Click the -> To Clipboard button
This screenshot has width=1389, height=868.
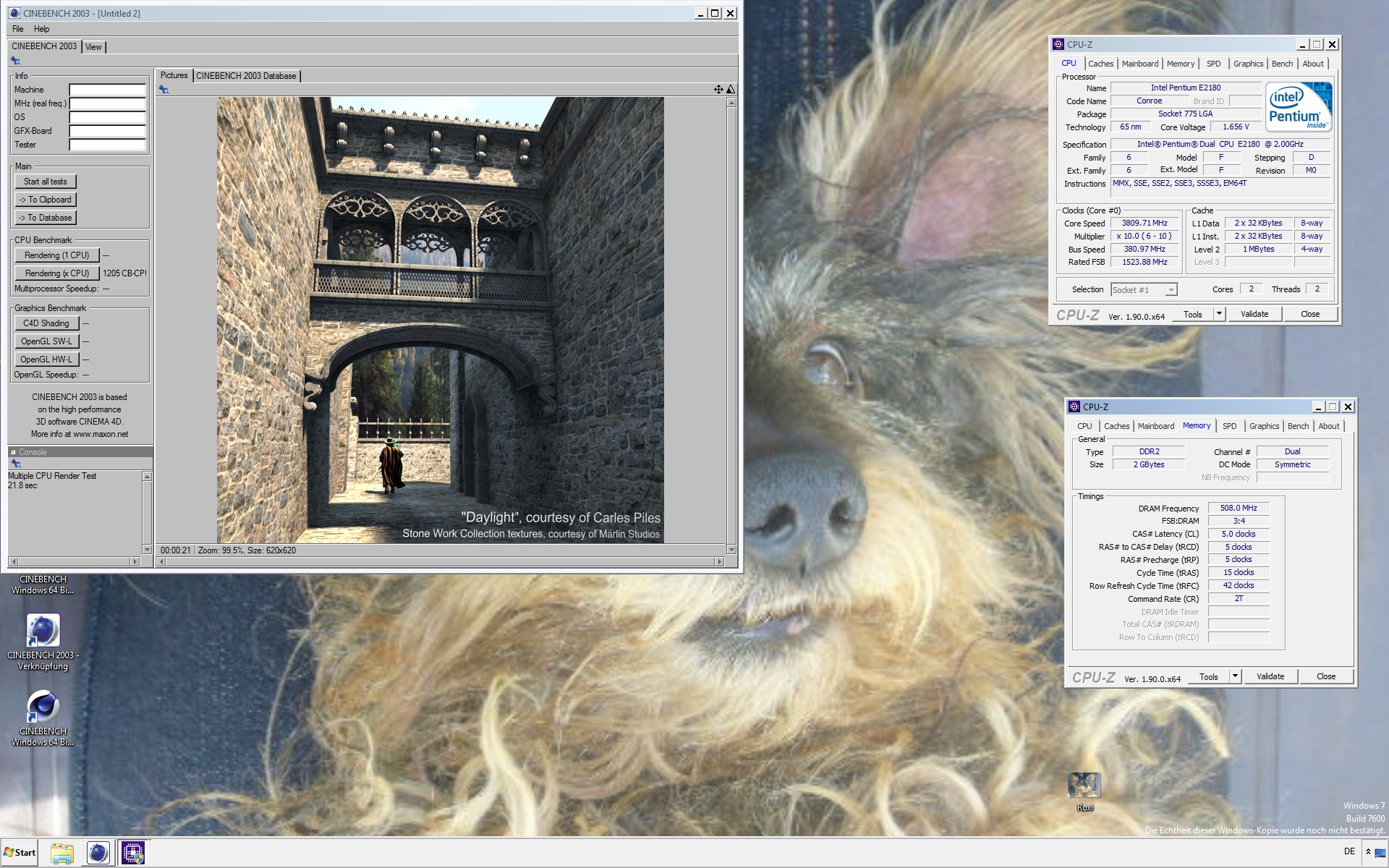(x=46, y=200)
